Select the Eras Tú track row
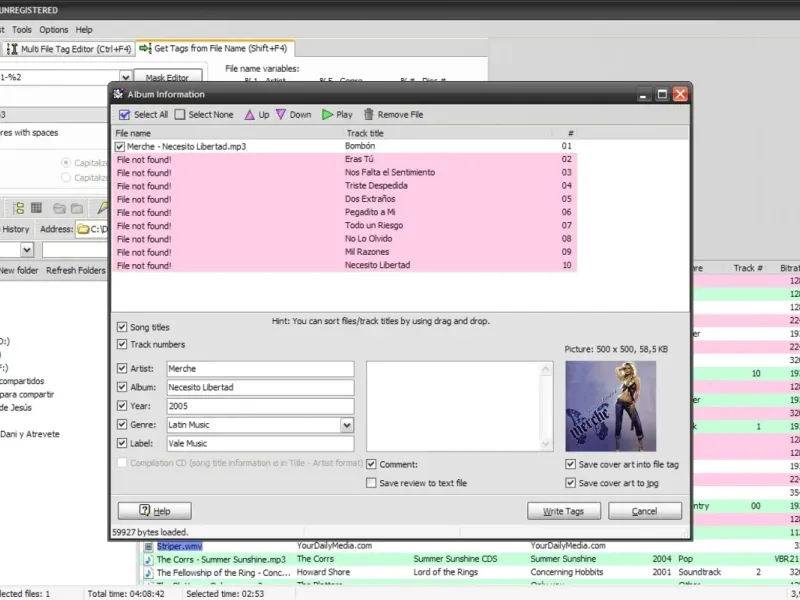The width and height of the screenshot is (800, 600). pos(344,159)
